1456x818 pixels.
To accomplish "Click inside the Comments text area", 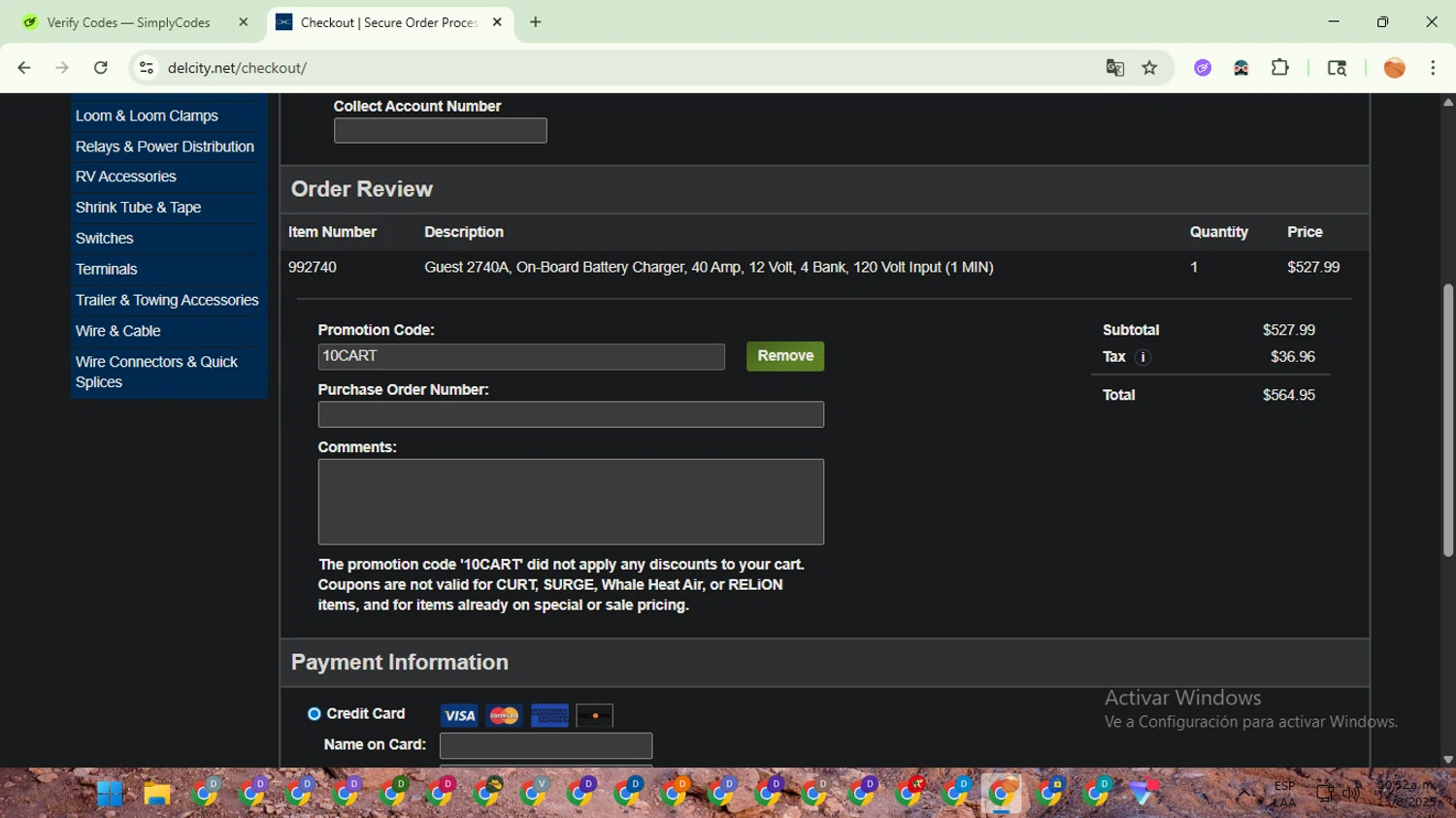I will pyautogui.click(x=571, y=502).
